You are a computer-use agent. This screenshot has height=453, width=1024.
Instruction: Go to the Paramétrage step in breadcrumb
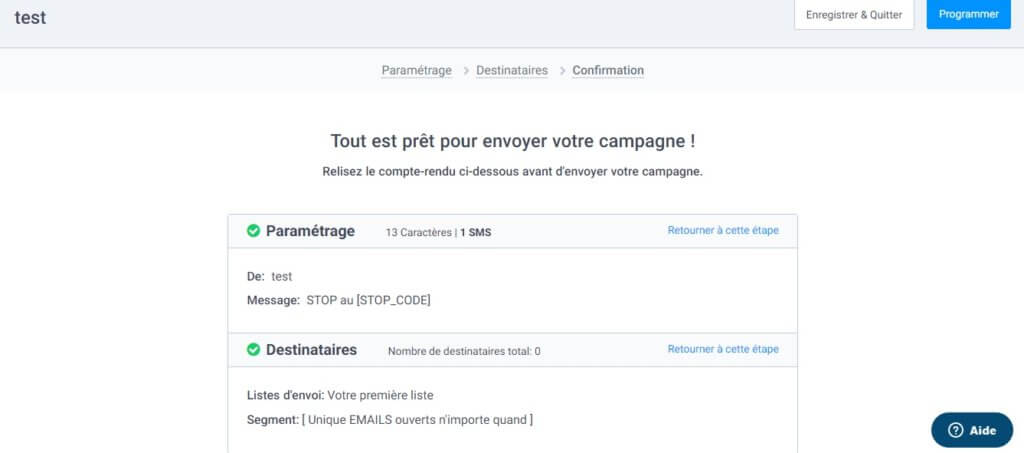[416, 71]
